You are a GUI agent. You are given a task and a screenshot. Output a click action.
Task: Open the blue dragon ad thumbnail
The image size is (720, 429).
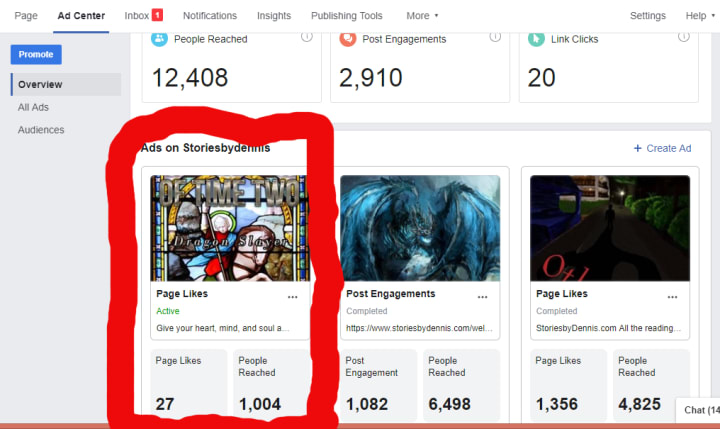pyautogui.click(x=420, y=228)
